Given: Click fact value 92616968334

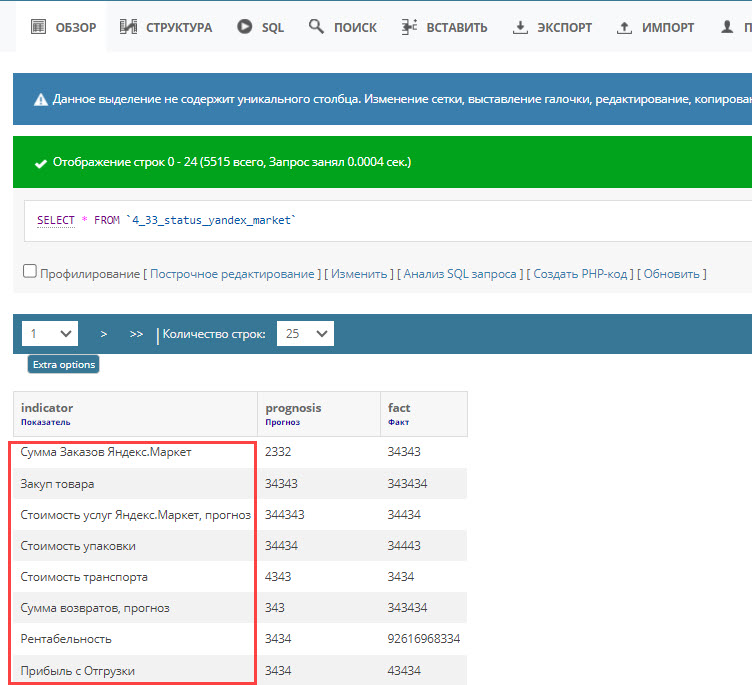Looking at the screenshot, I should coord(424,639).
